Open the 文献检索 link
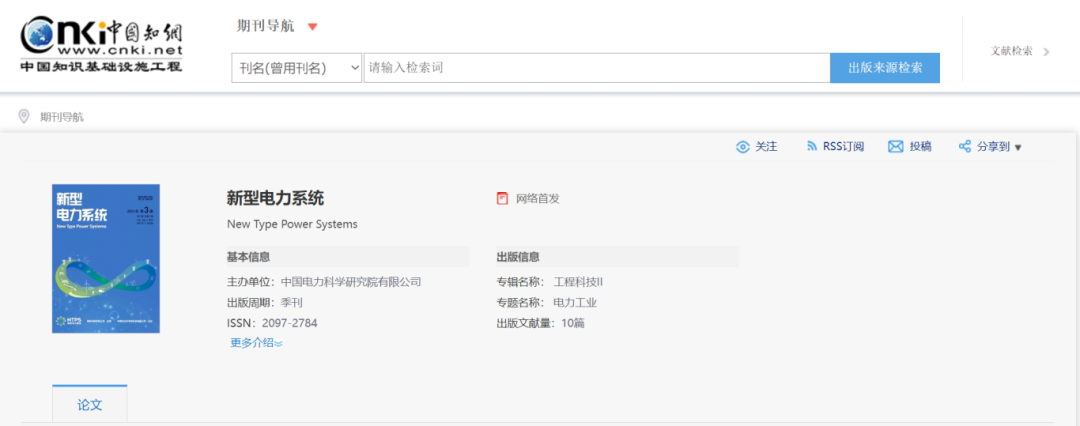The width and height of the screenshot is (1080, 426). (x=1012, y=51)
